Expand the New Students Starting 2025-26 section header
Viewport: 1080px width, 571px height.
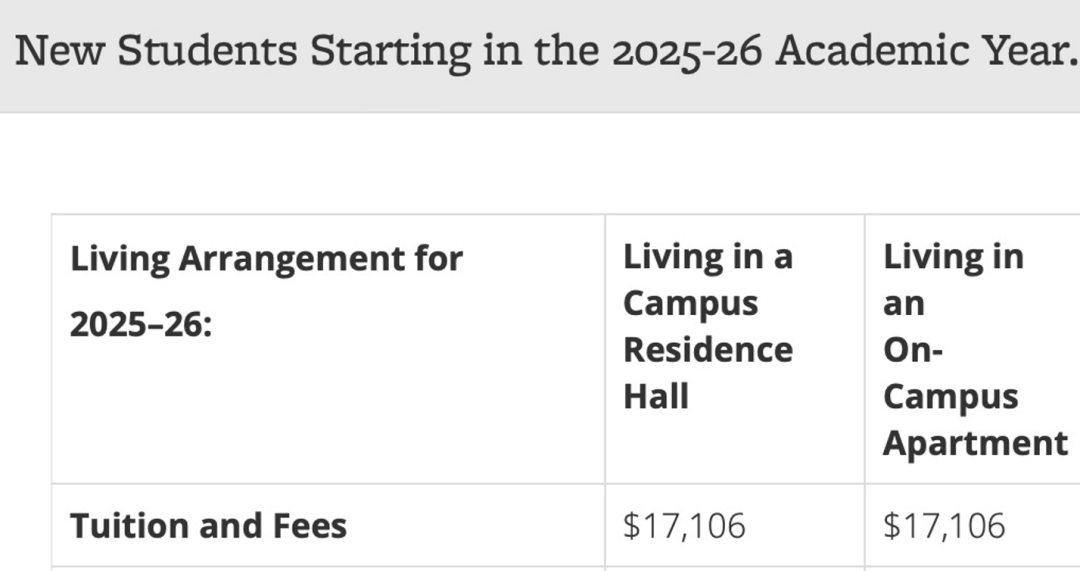click(x=540, y=55)
